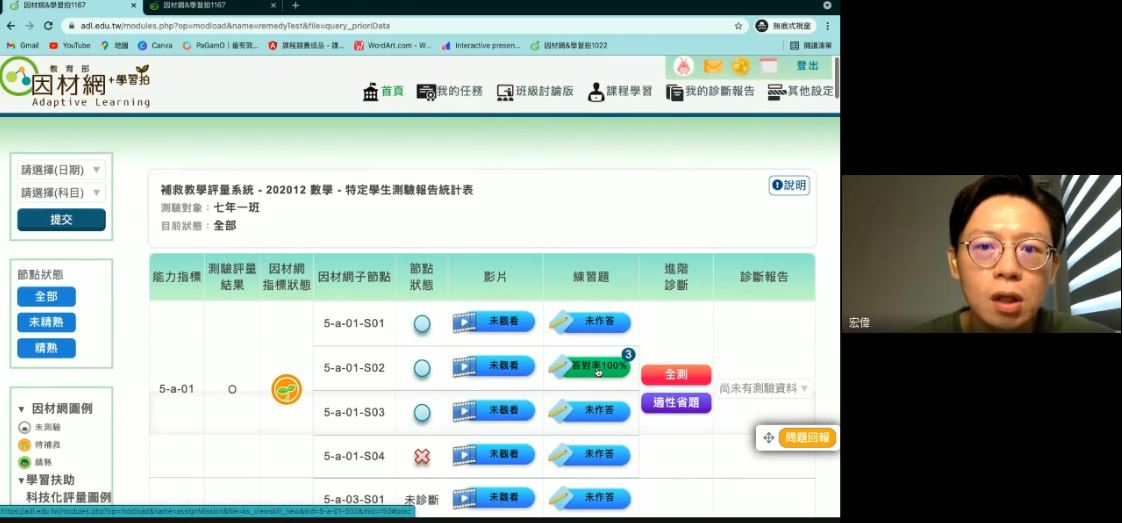The image size is (1124, 523).
Task: Filter nodes by 未精熟 status
Action: (x=46, y=323)
